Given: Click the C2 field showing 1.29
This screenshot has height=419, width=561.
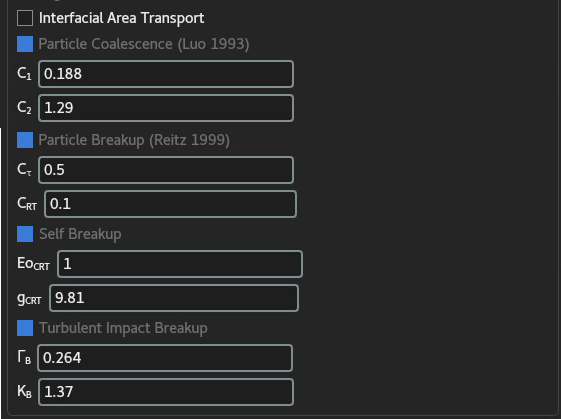Looking at the screenshot, I should coord(166,108).
